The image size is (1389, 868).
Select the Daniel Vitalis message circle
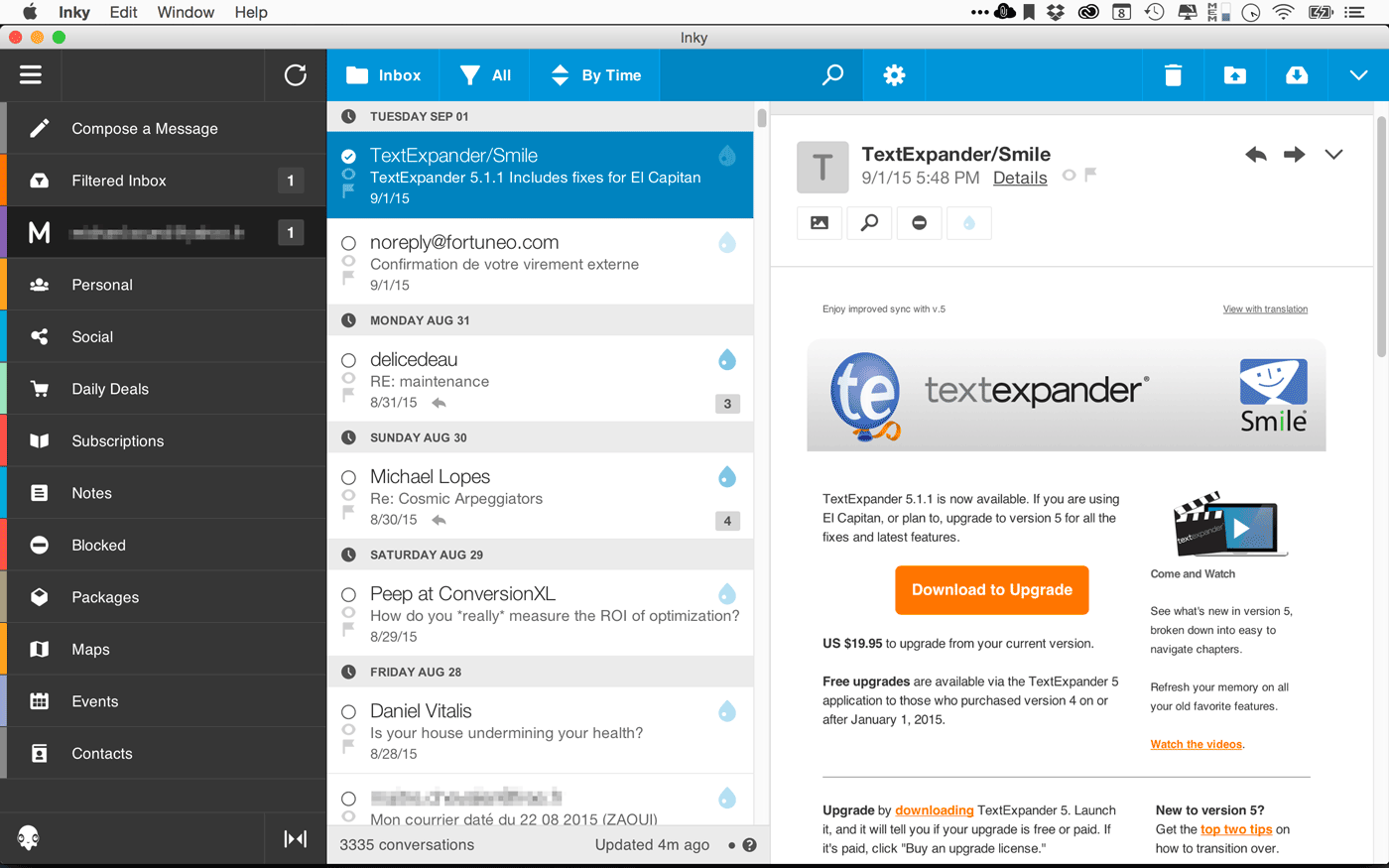(x=348, y=711)
